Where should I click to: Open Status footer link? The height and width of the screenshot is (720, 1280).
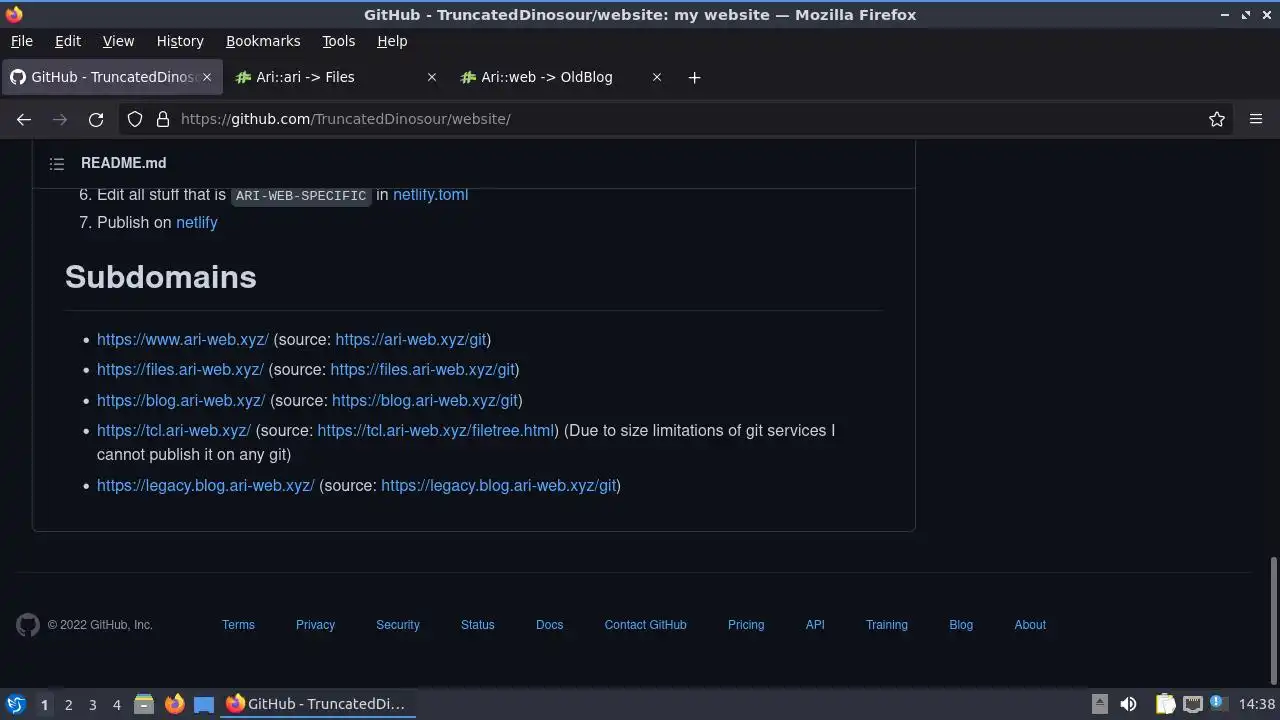(x=478, y=625)
